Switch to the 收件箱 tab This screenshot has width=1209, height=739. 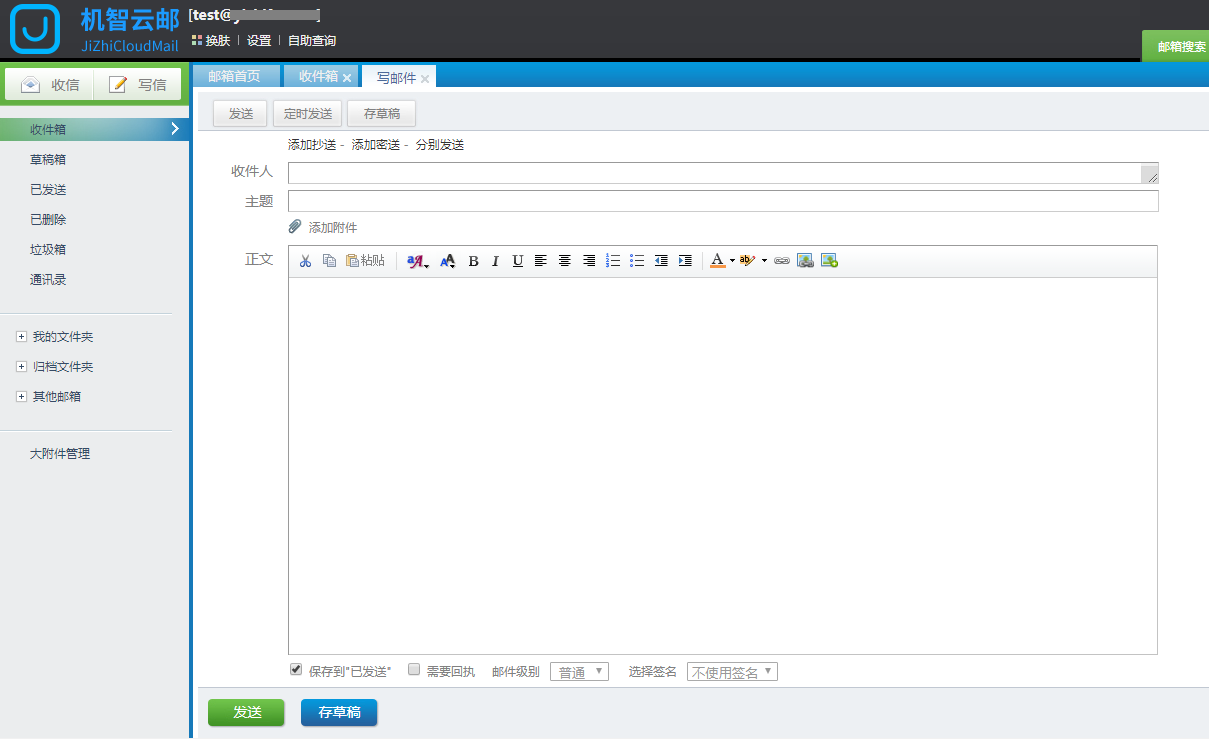coord(318,77)
